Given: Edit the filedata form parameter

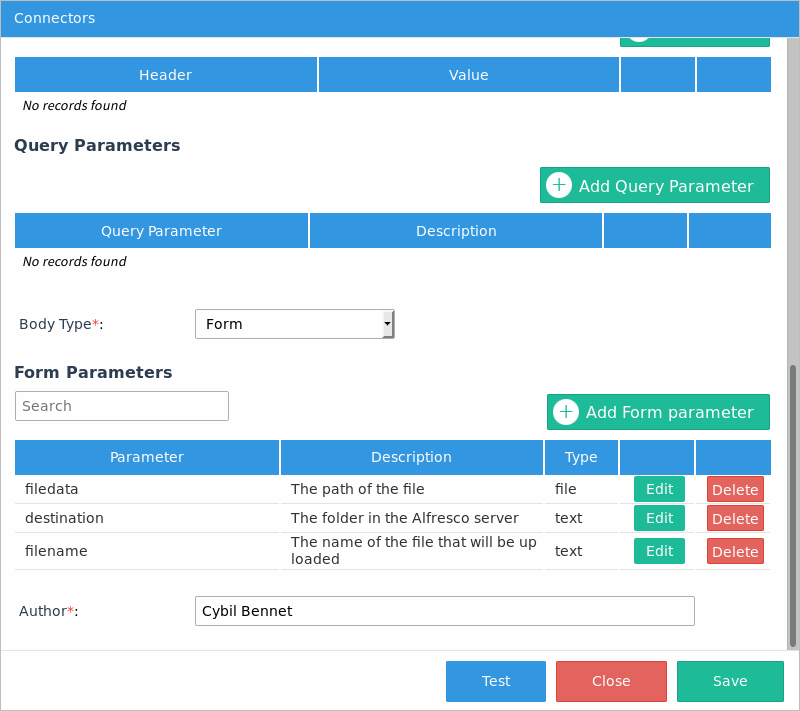Looking at the screenshot, I should [x=659, y=489].
